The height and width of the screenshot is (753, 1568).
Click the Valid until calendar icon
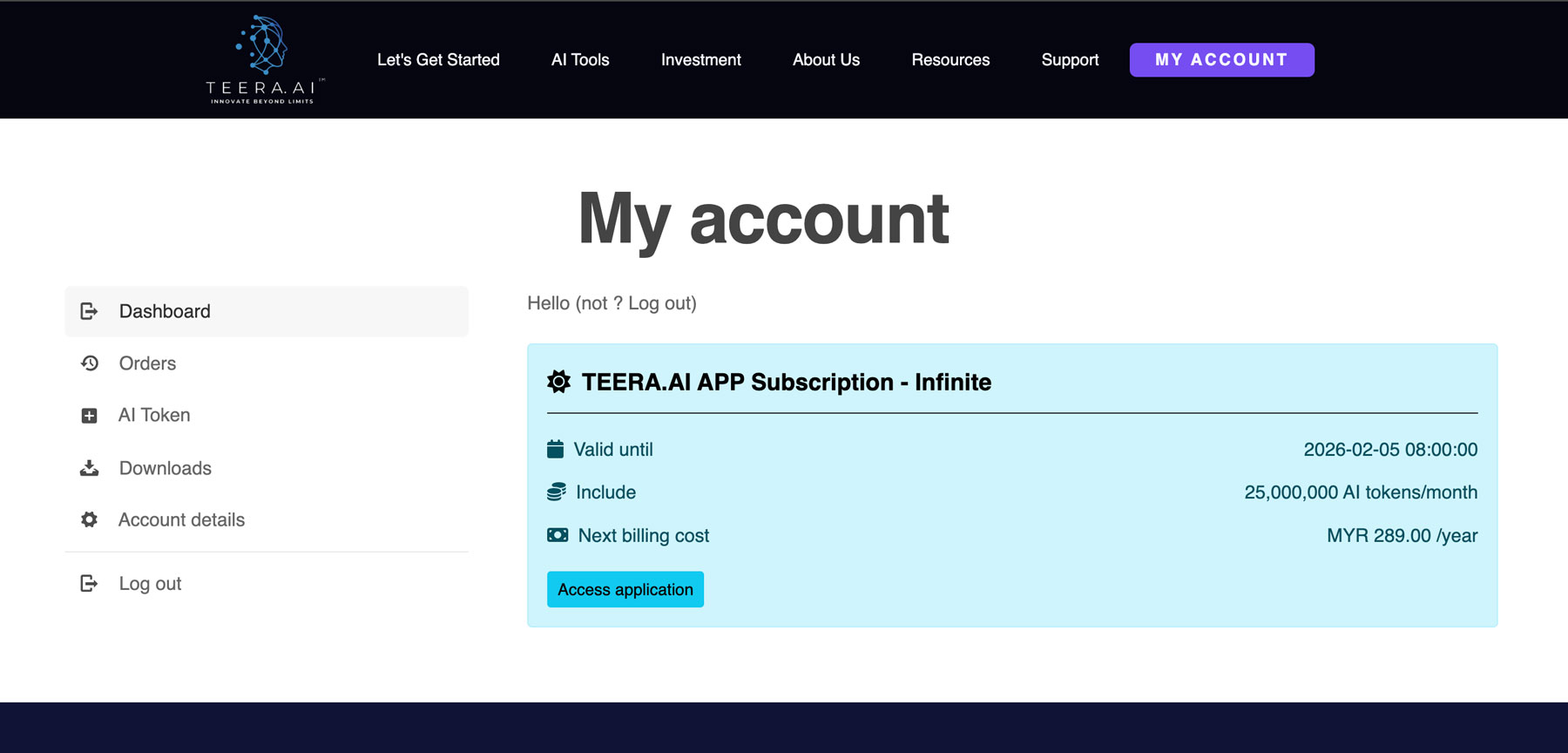tap(555, 450)
